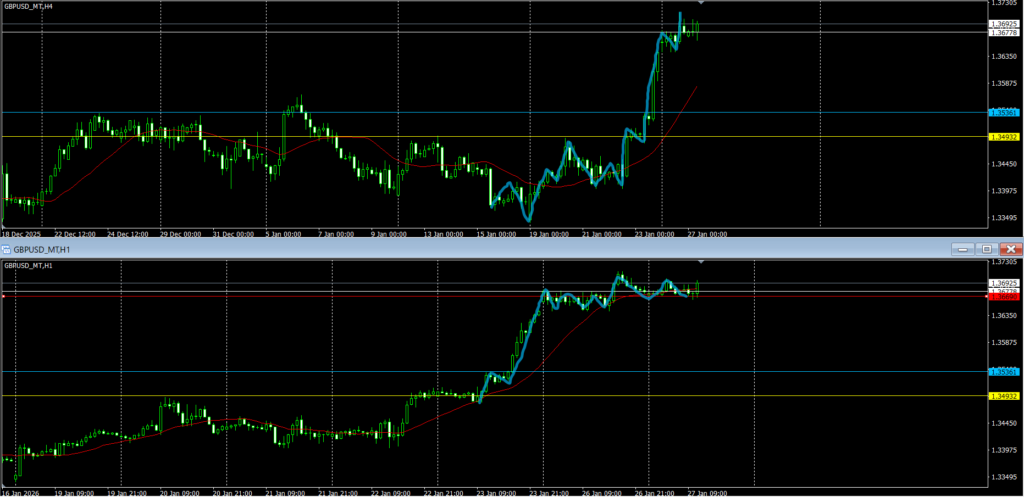Click the 1.36925 price label in H4 chart
This screenshot has height=497, width=1024.
(1003, 24)
